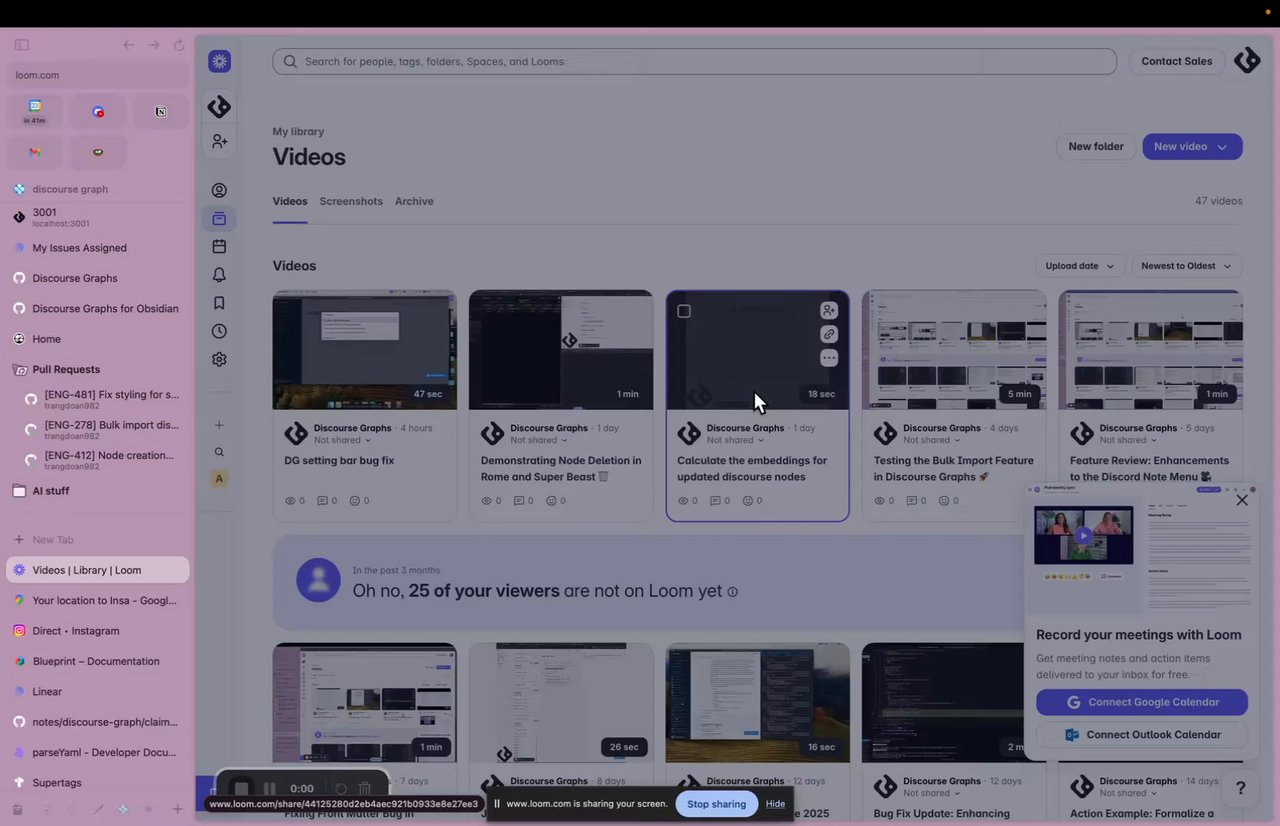The height and width of the screenshot is (826, 1280).
Task: Click the plus icon in Loom sidebar
Action: click(x=219, y=425)
